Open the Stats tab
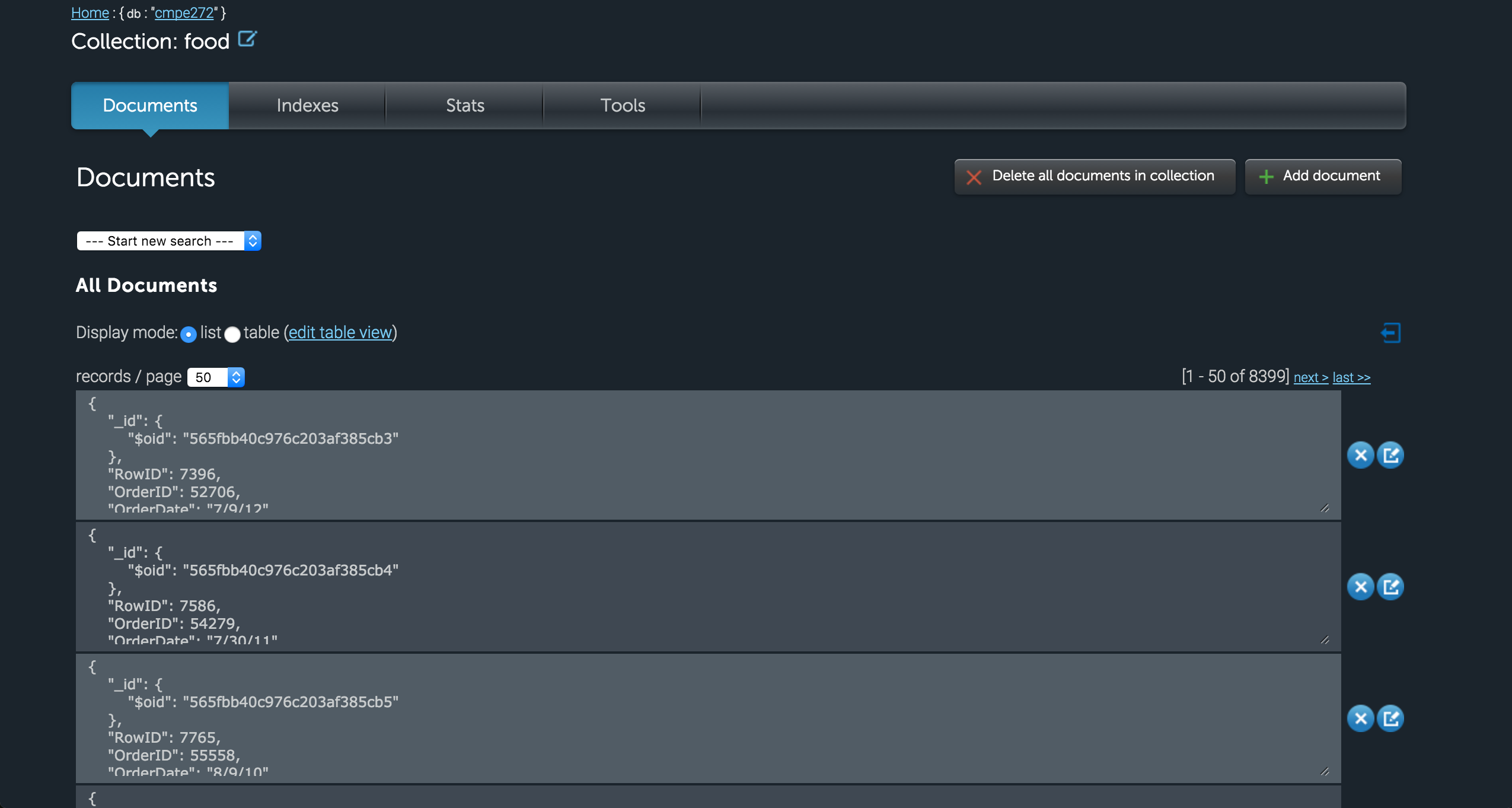1512x808 pixels. click(x=465, y=106)
